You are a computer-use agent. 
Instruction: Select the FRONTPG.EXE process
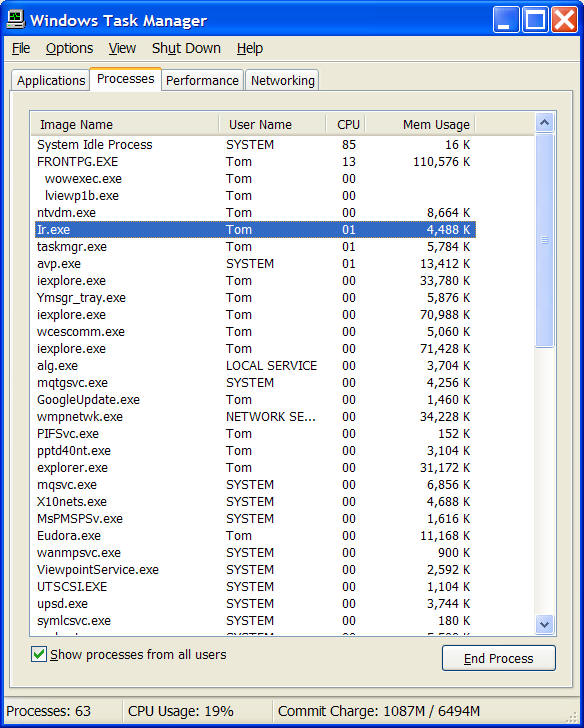[254, 162]
